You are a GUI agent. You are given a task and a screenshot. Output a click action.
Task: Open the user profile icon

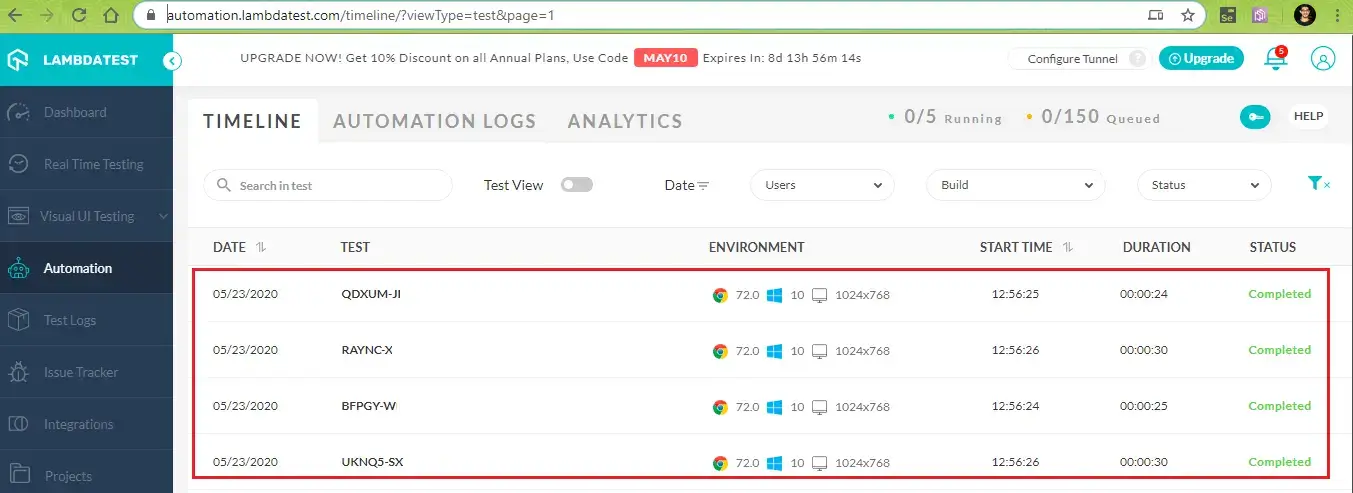pyautogui.click(x=1322, y=59)
